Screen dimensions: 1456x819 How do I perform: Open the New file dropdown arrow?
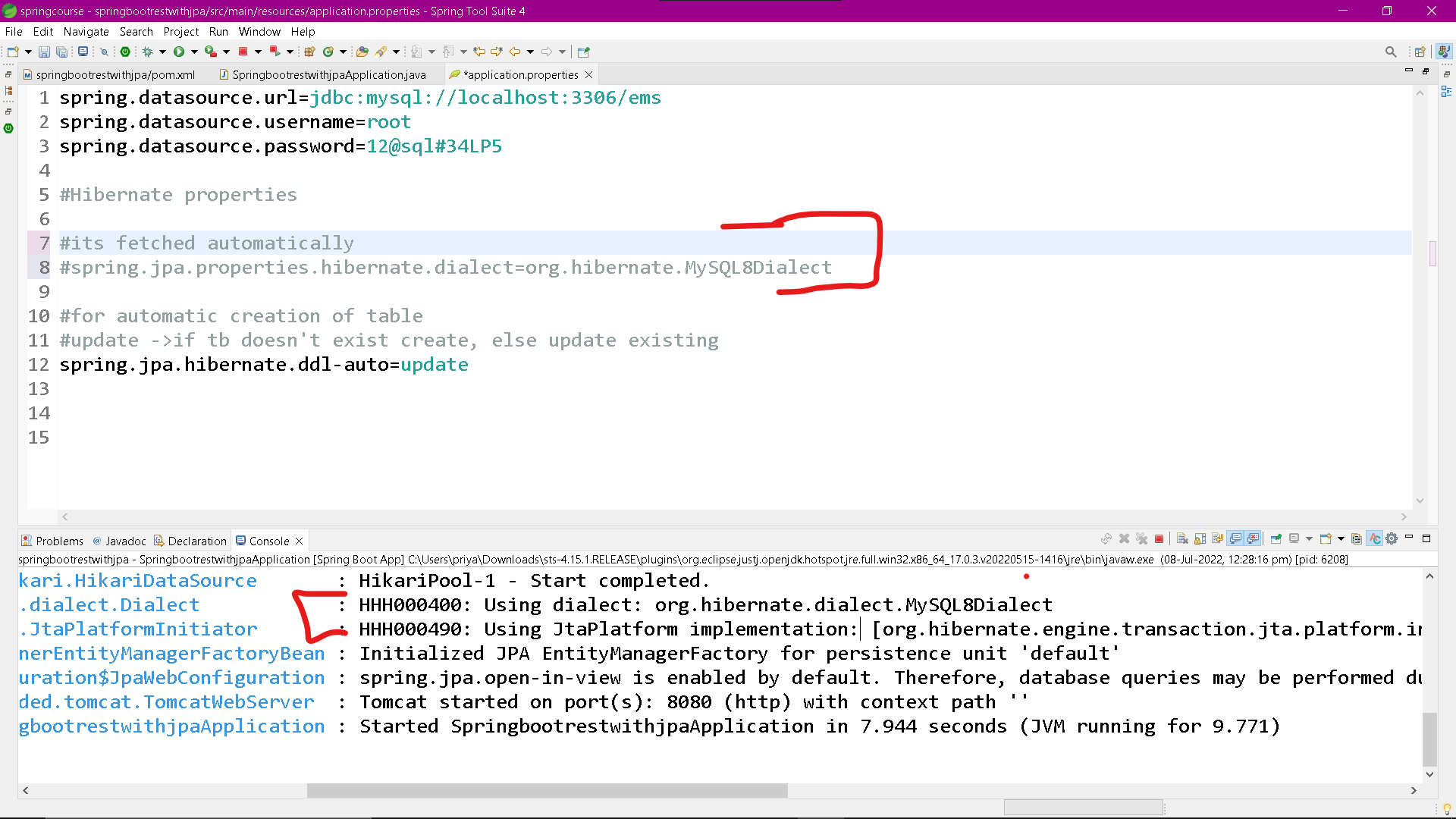pos(28,52)
